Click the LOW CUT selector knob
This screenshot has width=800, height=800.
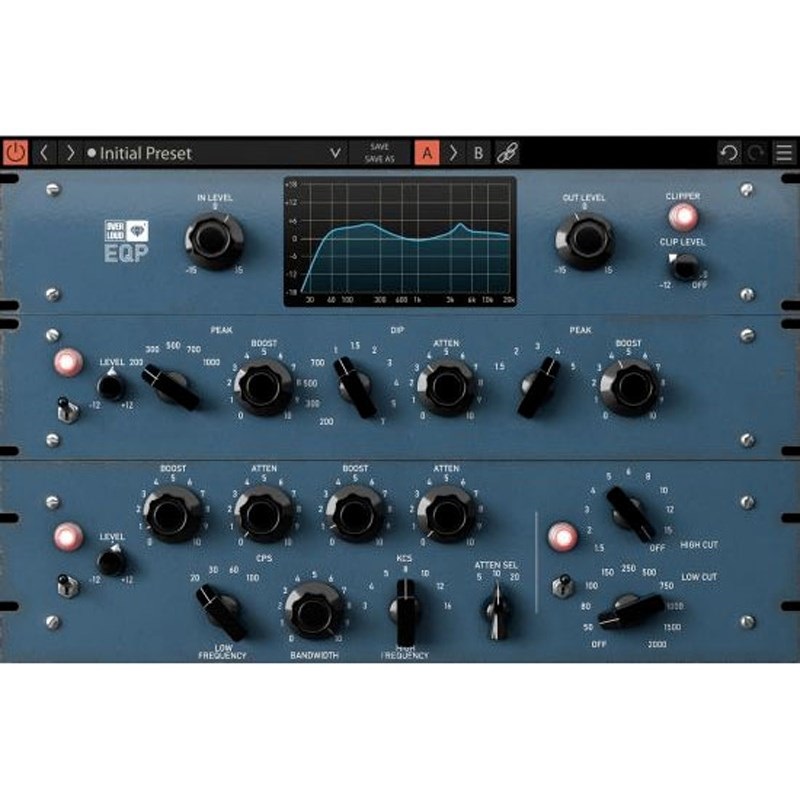point(631,611)
